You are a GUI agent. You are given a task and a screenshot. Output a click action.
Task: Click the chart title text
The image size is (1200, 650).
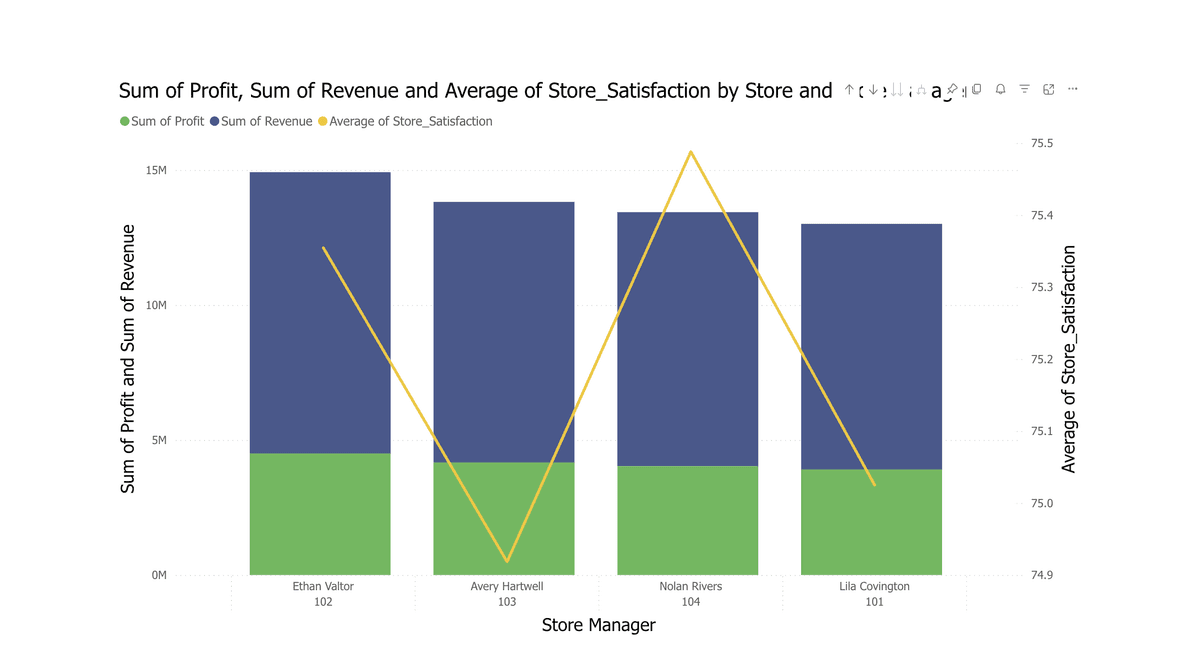(x=470, y=90)
